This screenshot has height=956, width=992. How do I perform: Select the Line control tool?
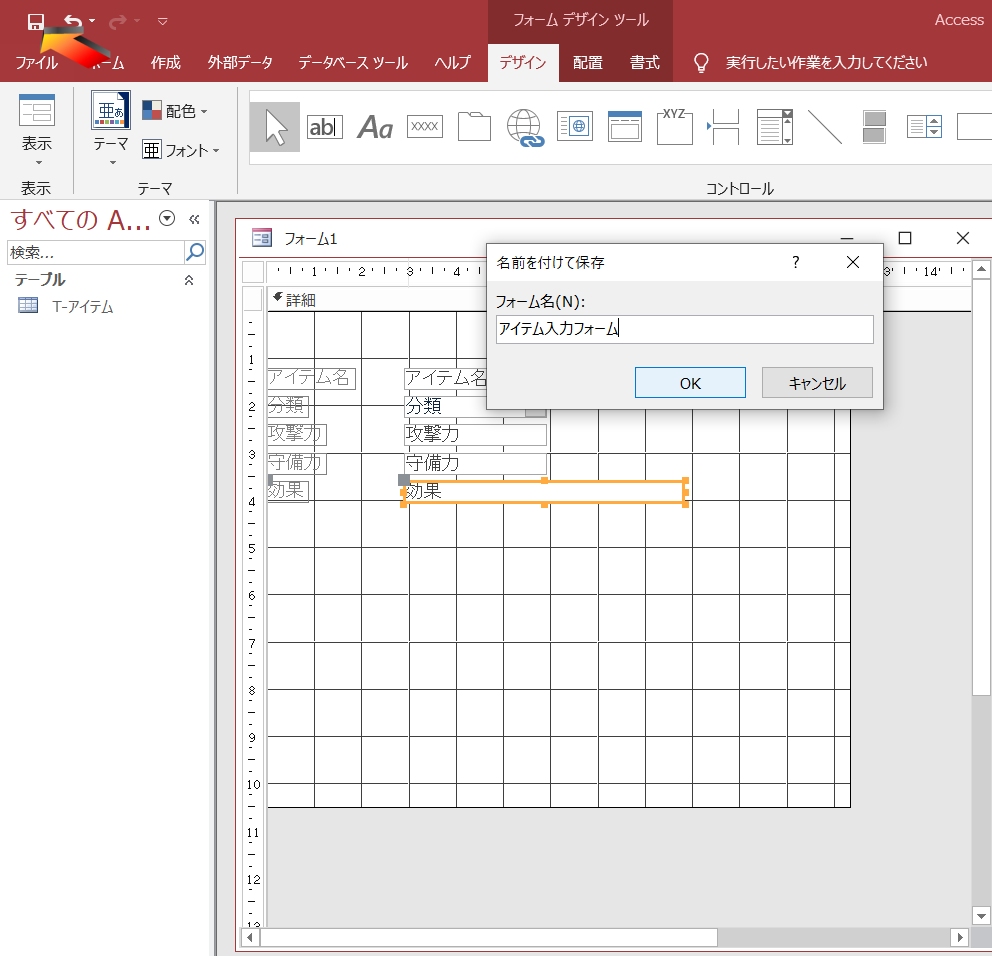click(824, 127)
